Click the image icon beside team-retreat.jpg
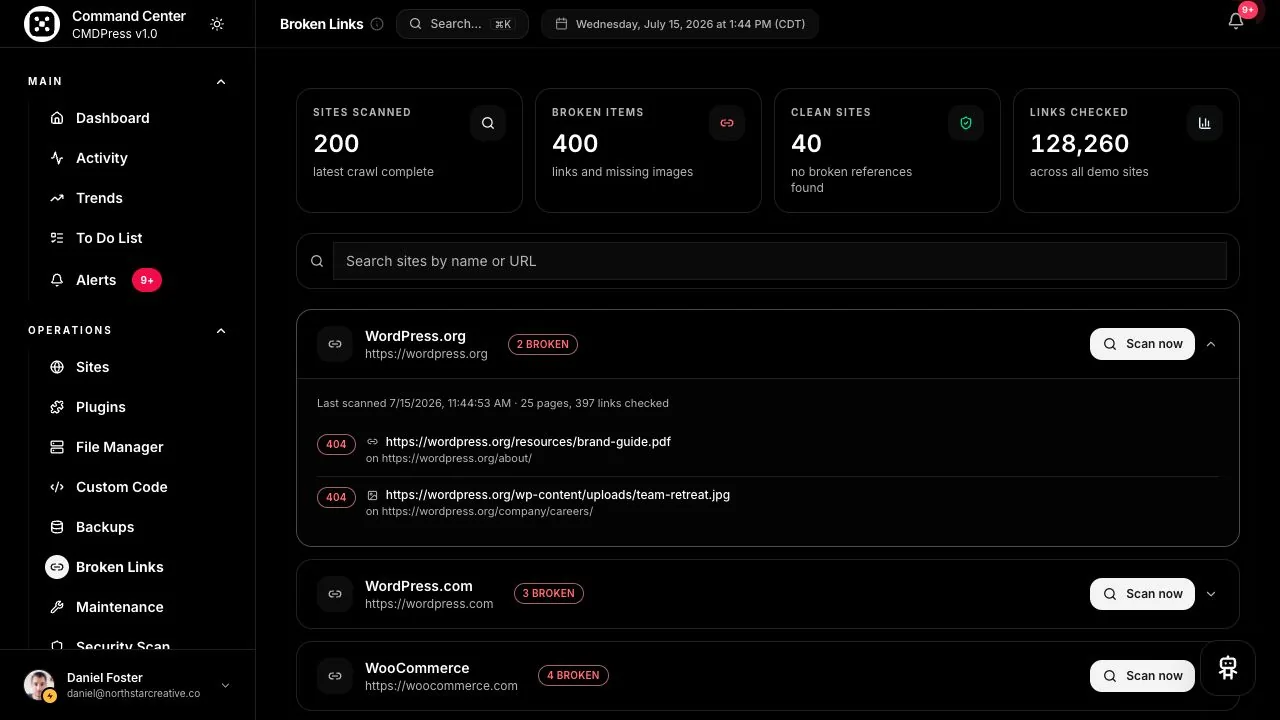1280x720 pixels. click(372, 495)
